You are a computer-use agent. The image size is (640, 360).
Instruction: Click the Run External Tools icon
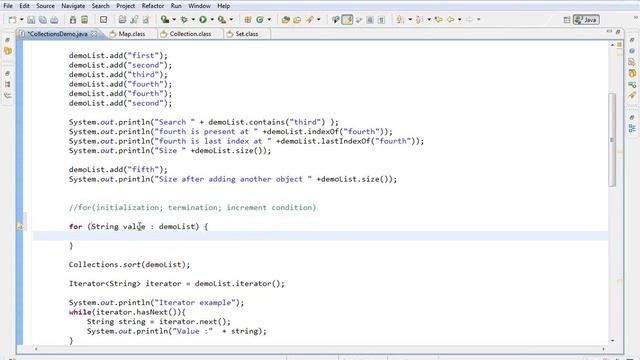(222, 20)
